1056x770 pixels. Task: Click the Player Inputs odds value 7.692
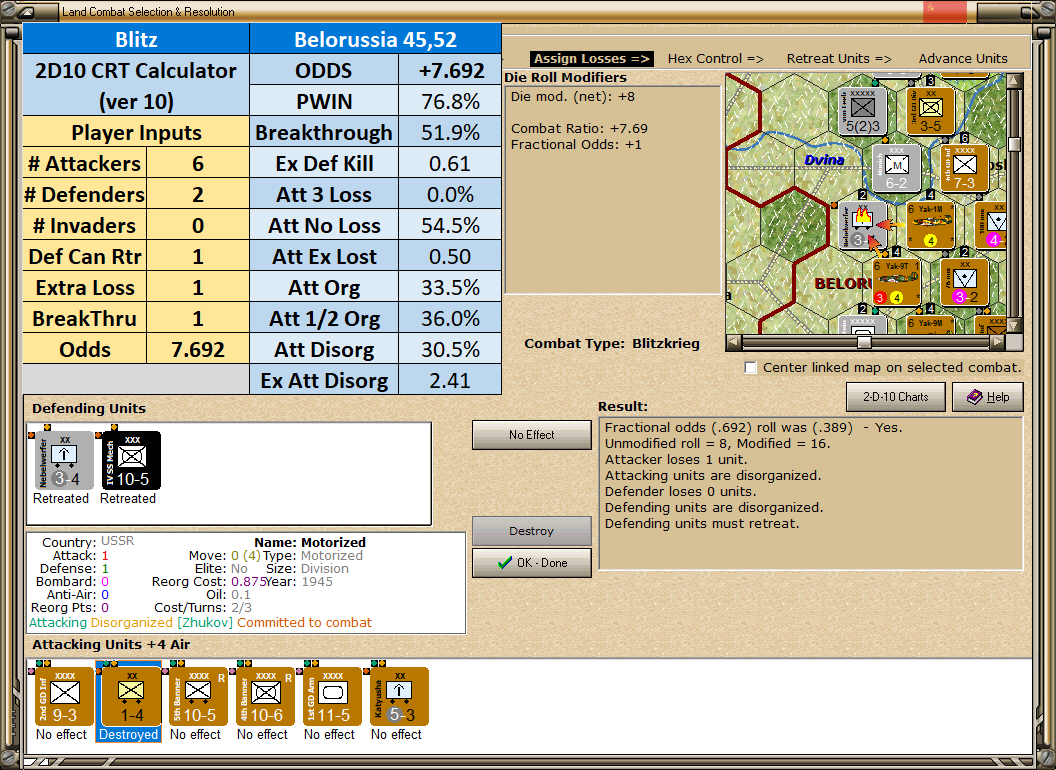(x=197, y=349)
